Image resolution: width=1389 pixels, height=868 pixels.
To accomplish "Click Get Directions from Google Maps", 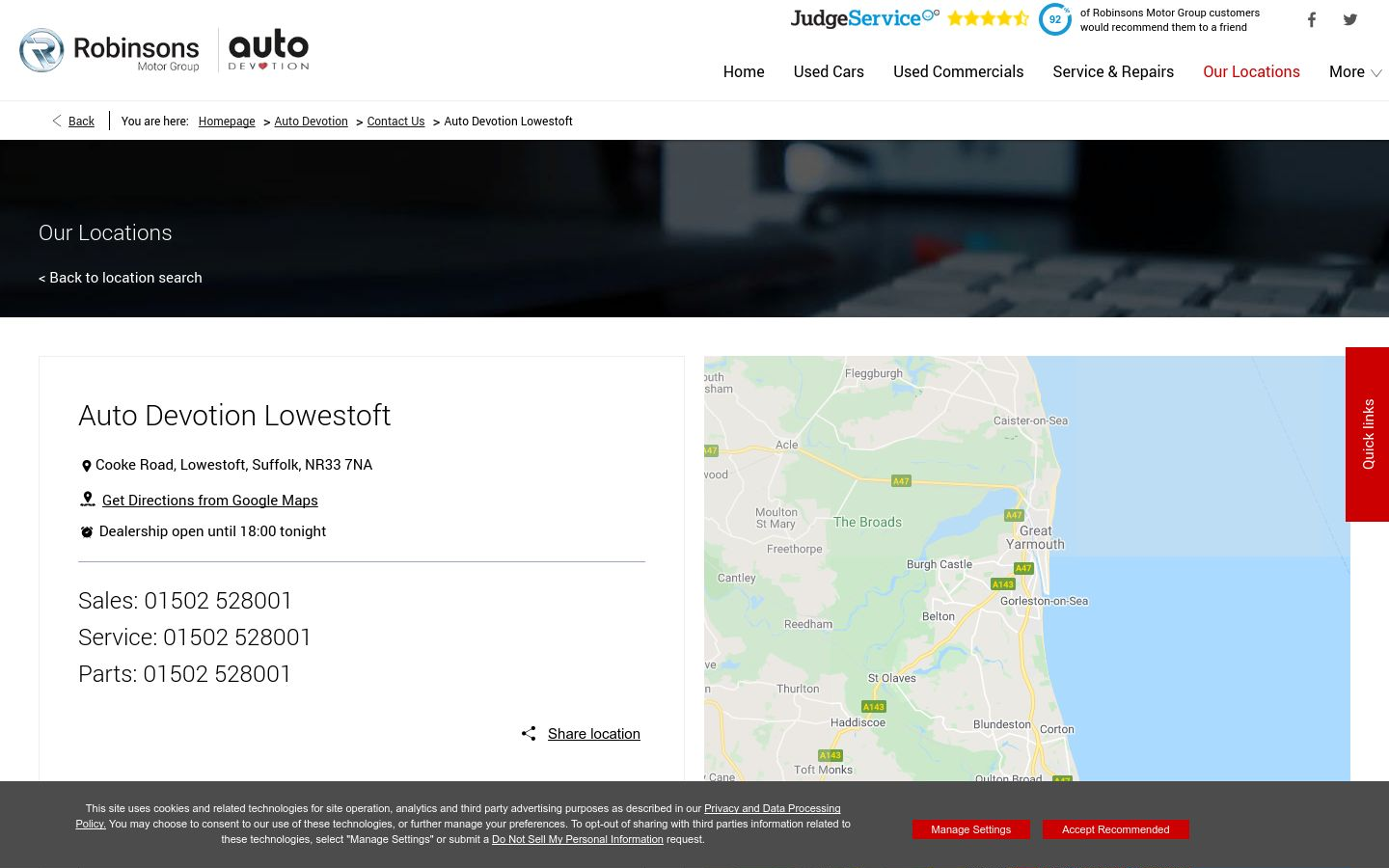I will pyautogui.click(x=210, y=501).
